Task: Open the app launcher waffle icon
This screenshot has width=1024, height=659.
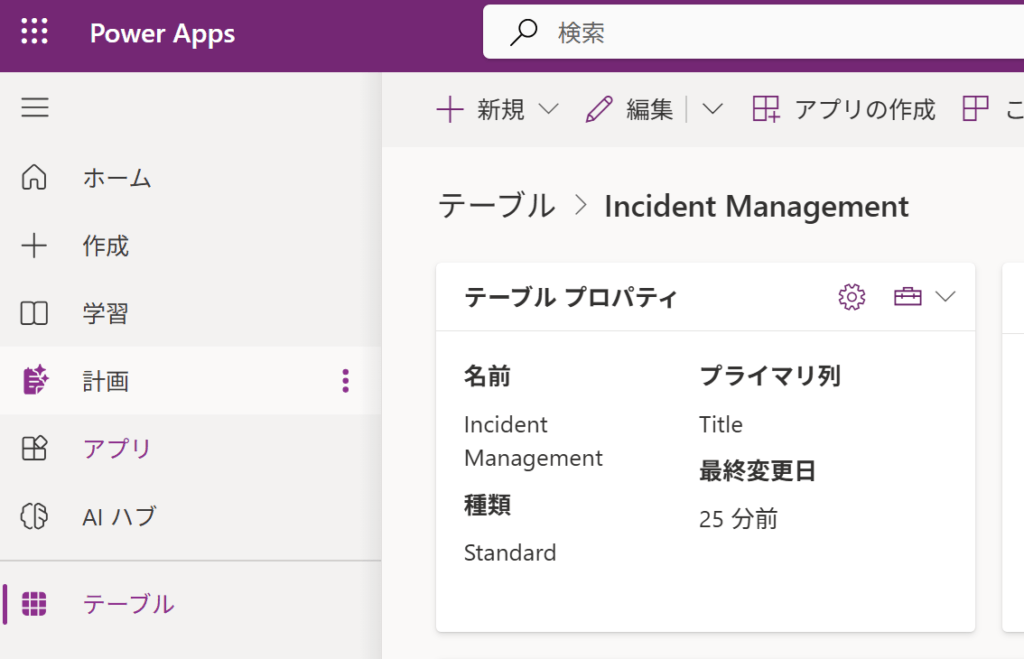Action: 35,33
